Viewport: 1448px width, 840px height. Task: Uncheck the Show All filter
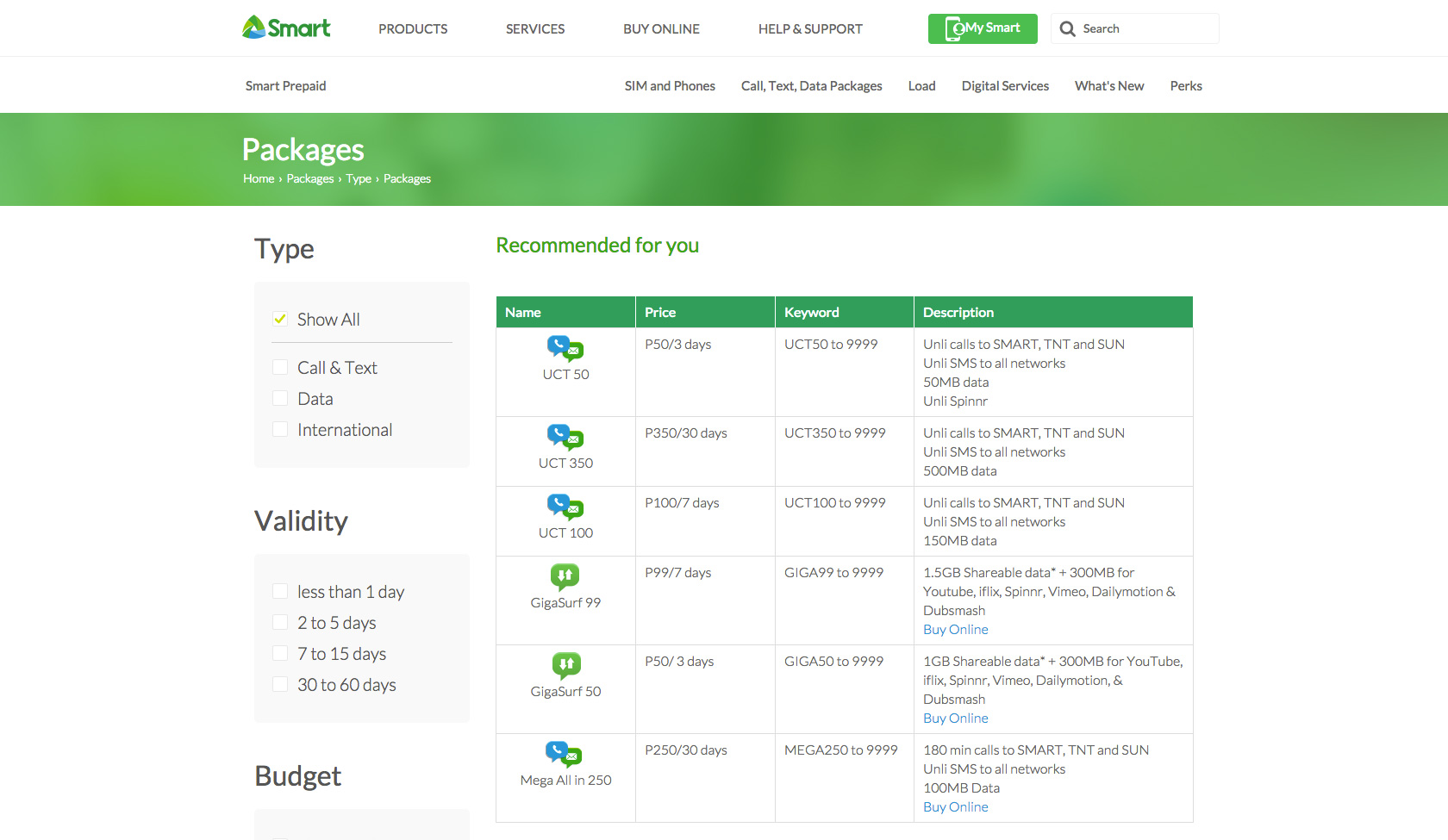pos(279,318)
